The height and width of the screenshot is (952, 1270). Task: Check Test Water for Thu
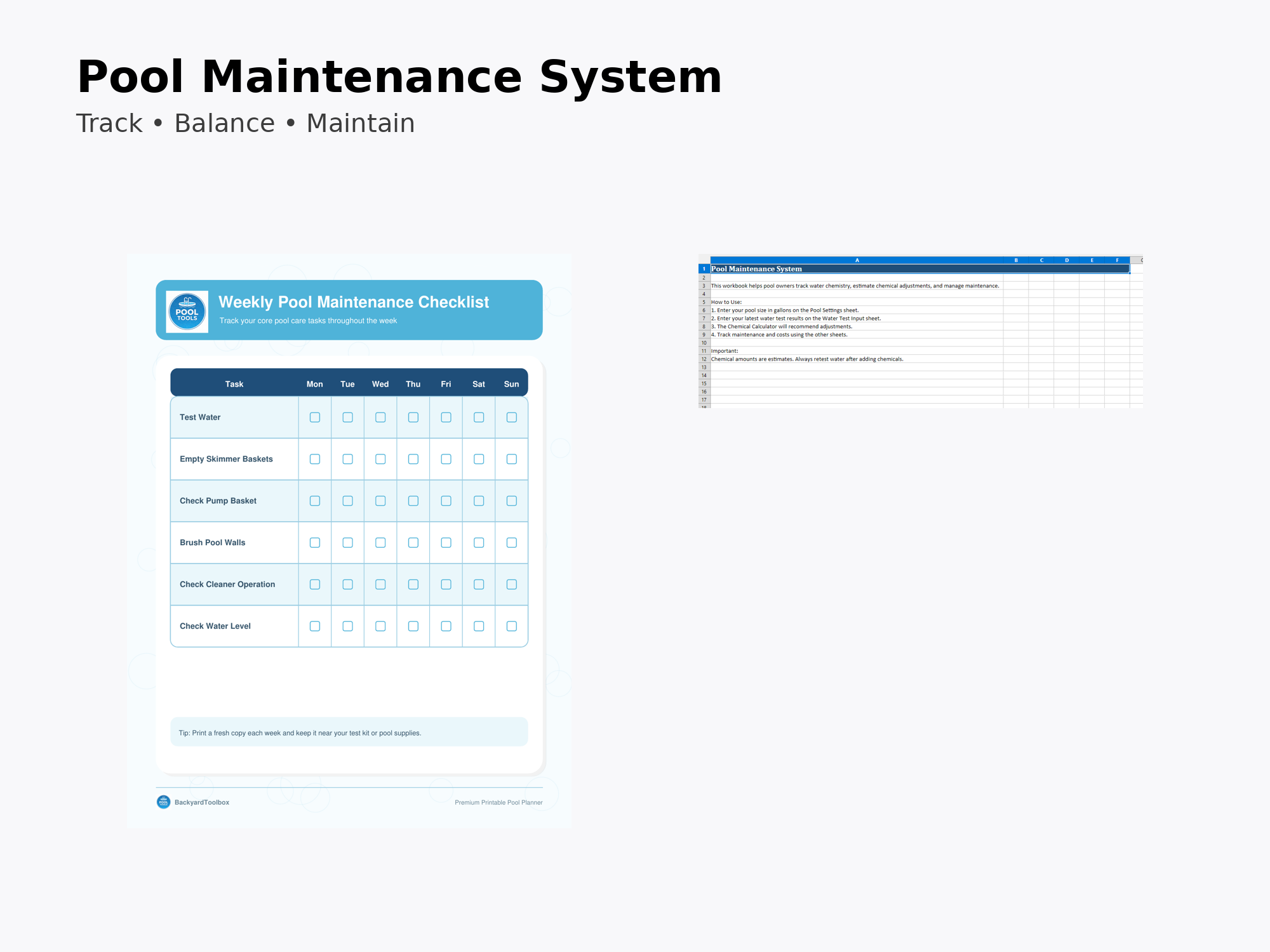413,417
